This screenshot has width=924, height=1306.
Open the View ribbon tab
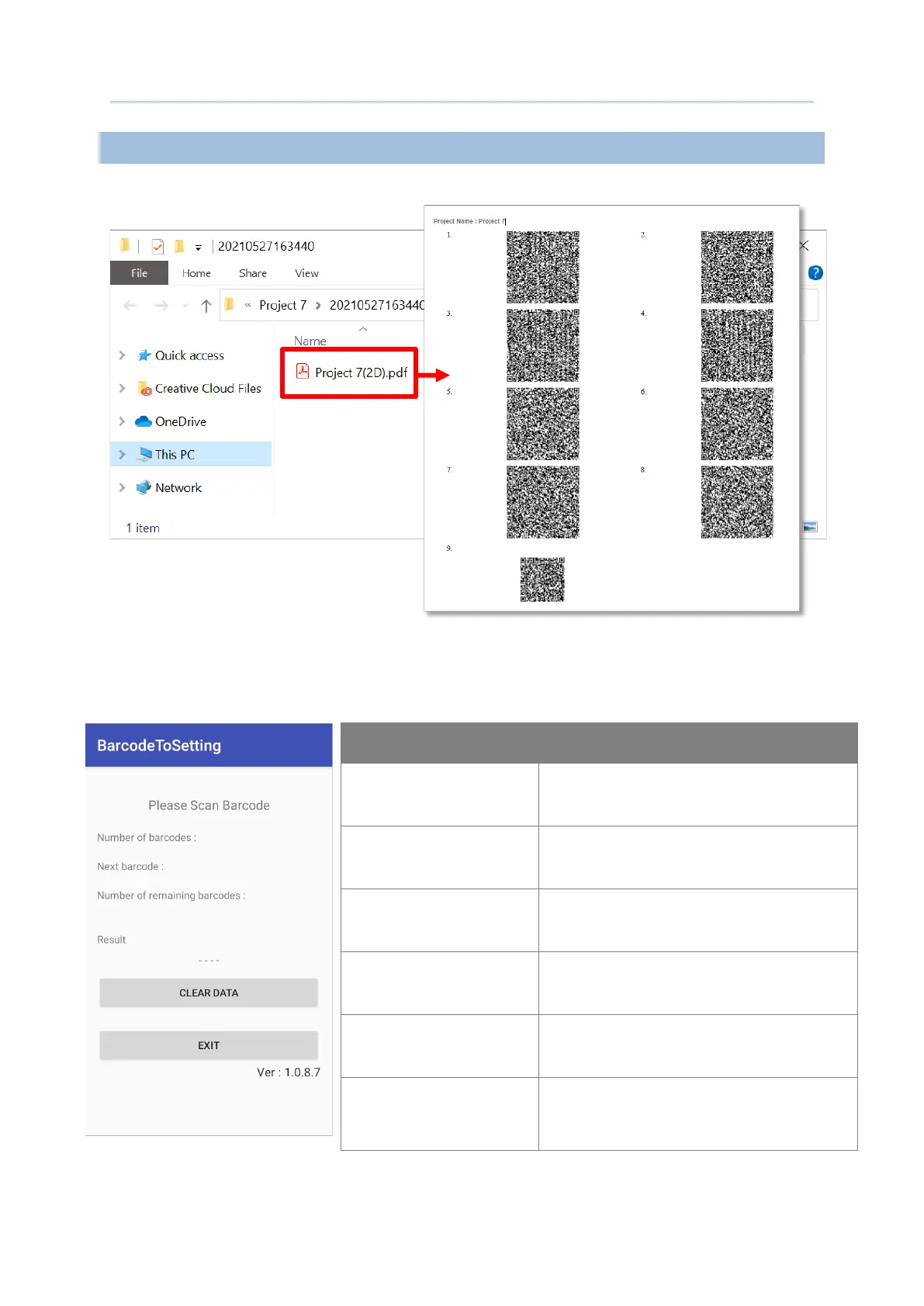(x=306, y=273)
